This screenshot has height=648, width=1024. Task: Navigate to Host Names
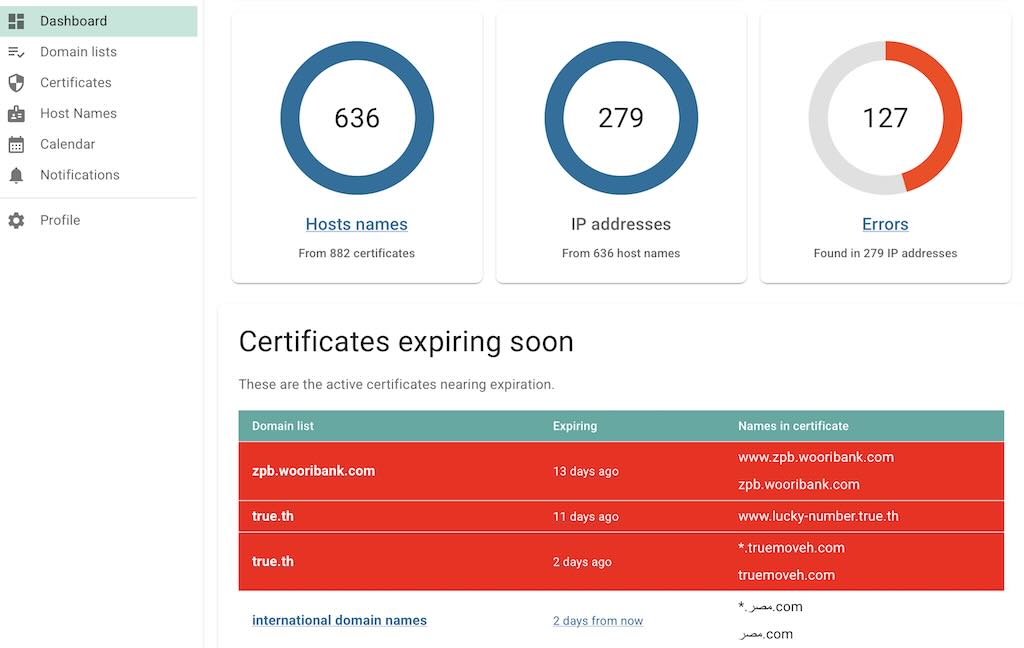[x=99, y=113]
